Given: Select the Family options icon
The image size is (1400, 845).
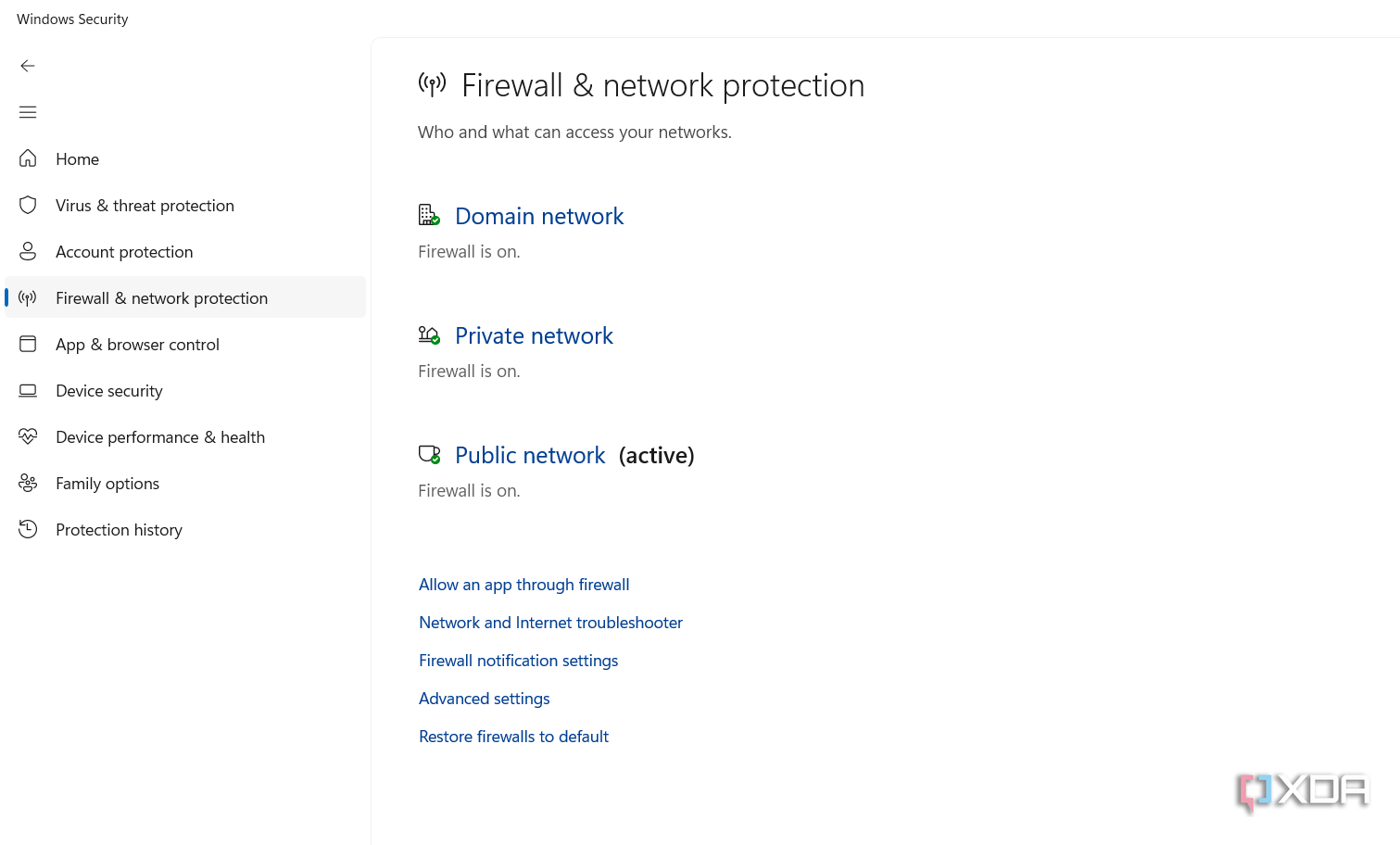Looking at the screenshot, I should click(28, 483).
